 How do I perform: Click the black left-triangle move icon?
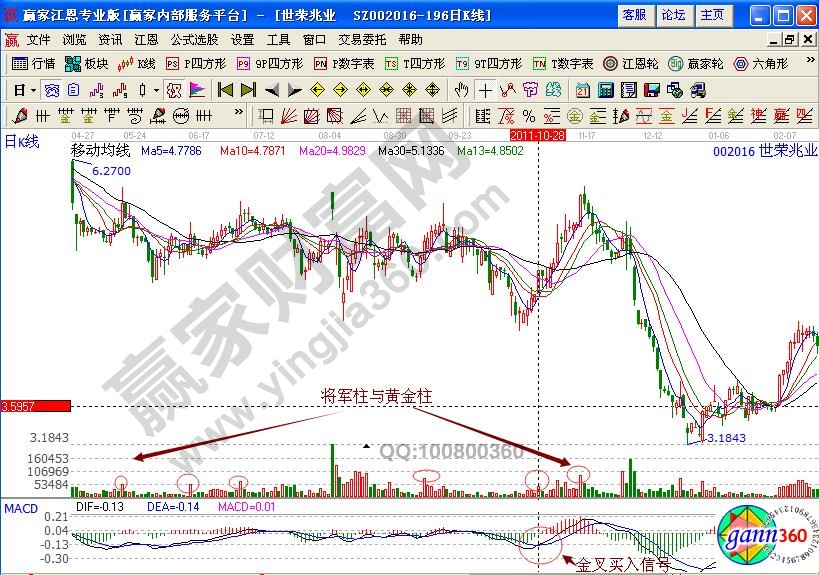tap(272, 90)
